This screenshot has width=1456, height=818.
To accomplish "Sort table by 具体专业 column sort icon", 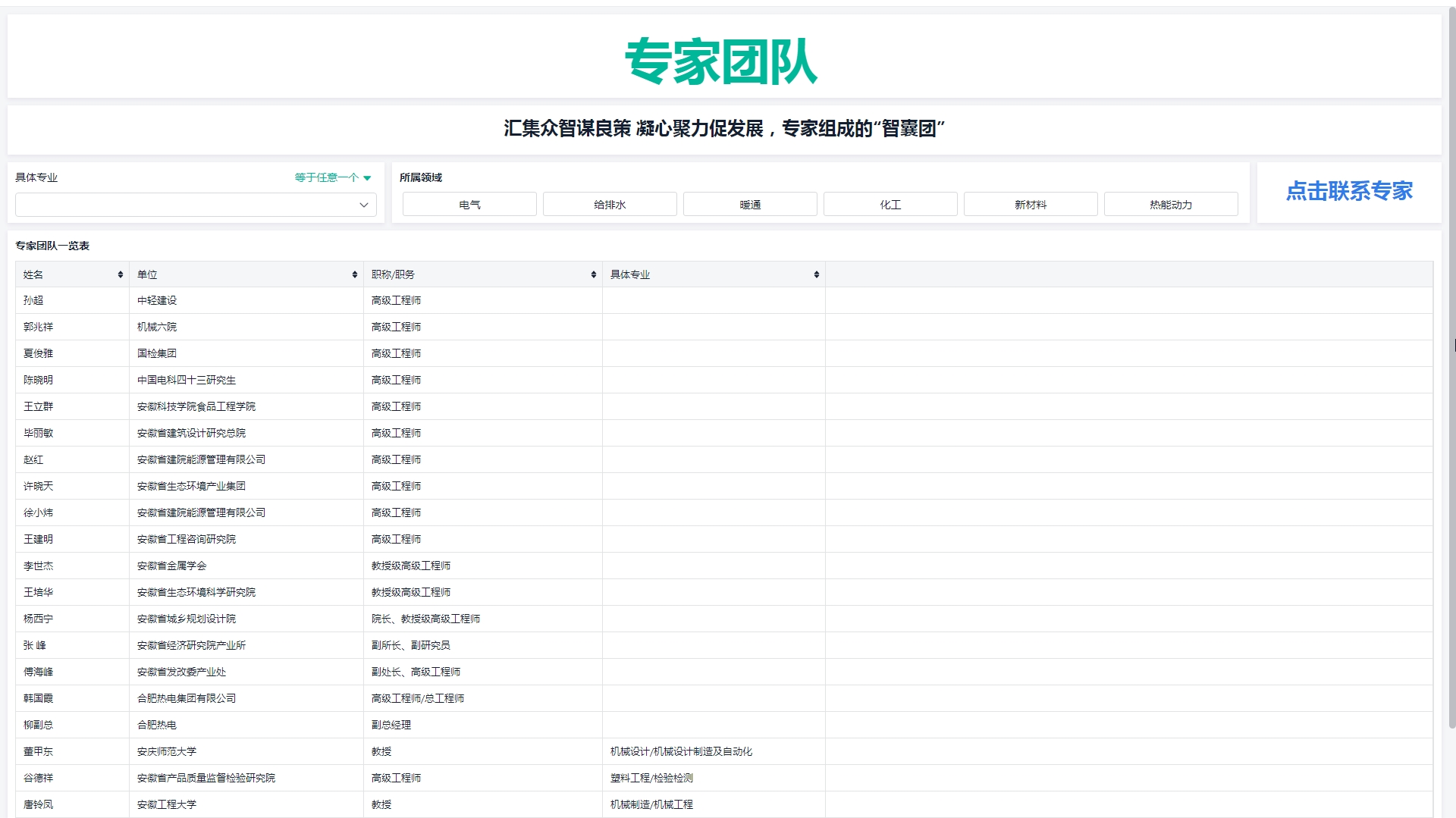I will pos(817,274).
